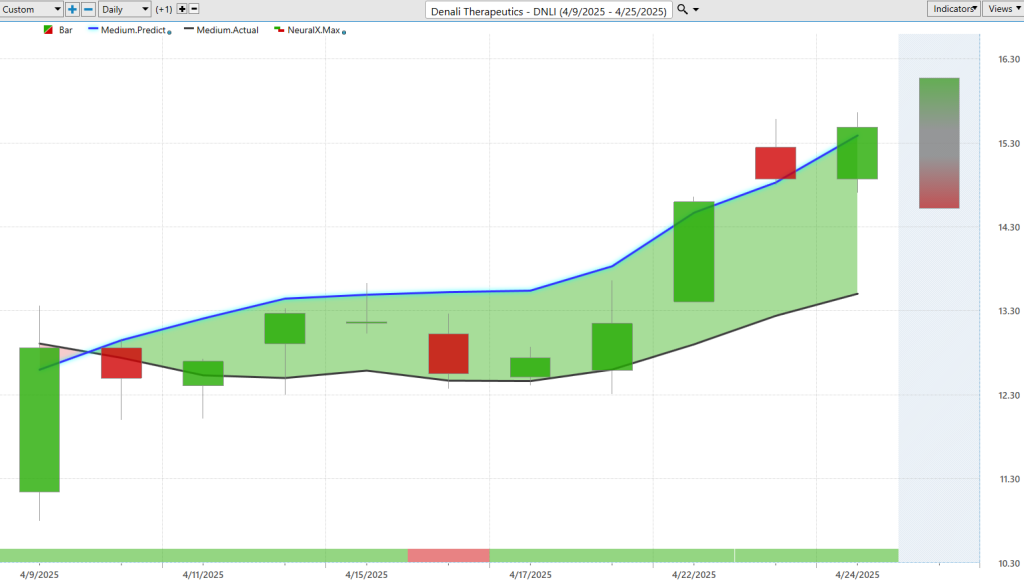
Task: Click the small black plus forecast button
Action: 182,9
